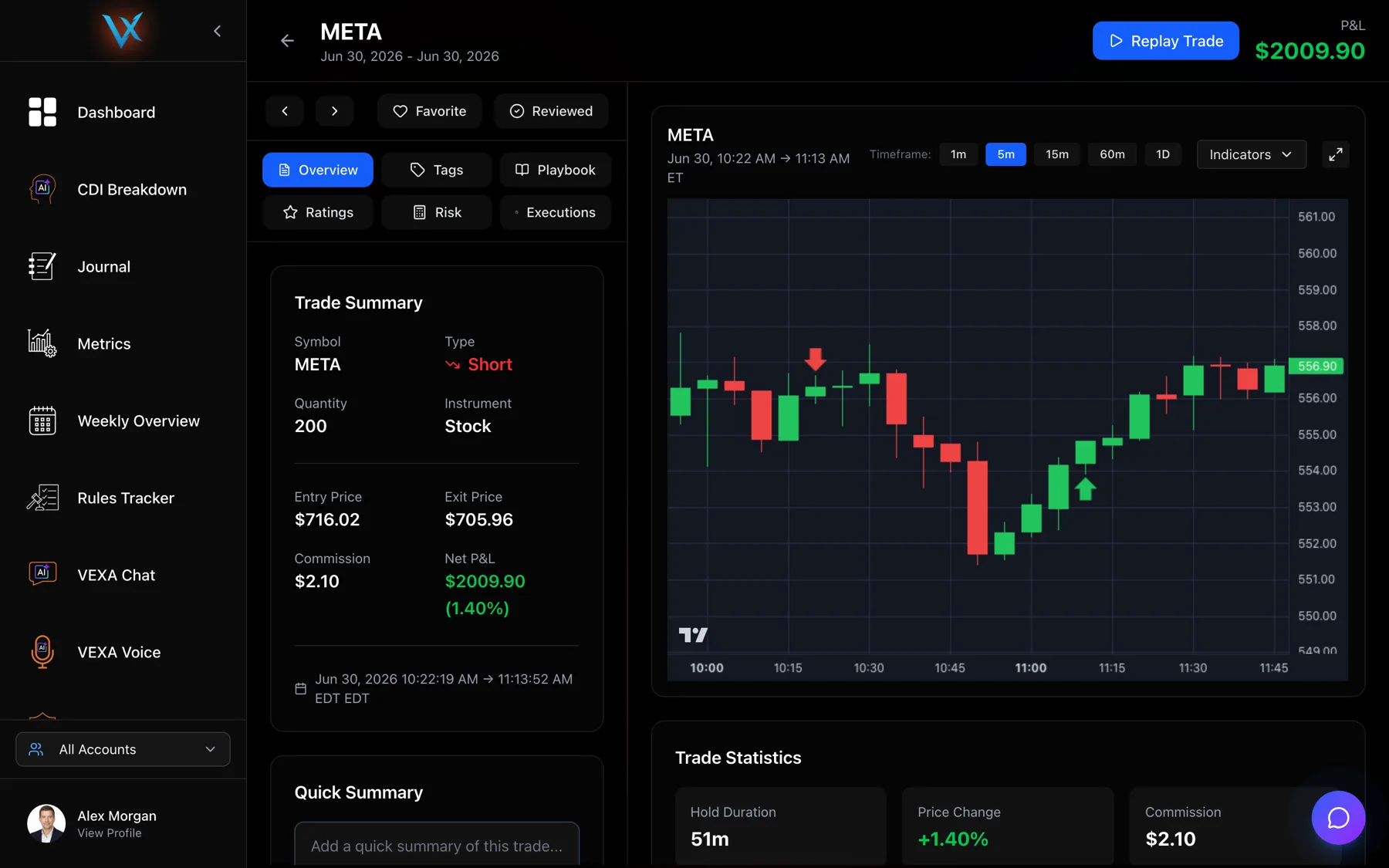
Task: Go back using the header arrow
Action: click(x=287, y=41)
